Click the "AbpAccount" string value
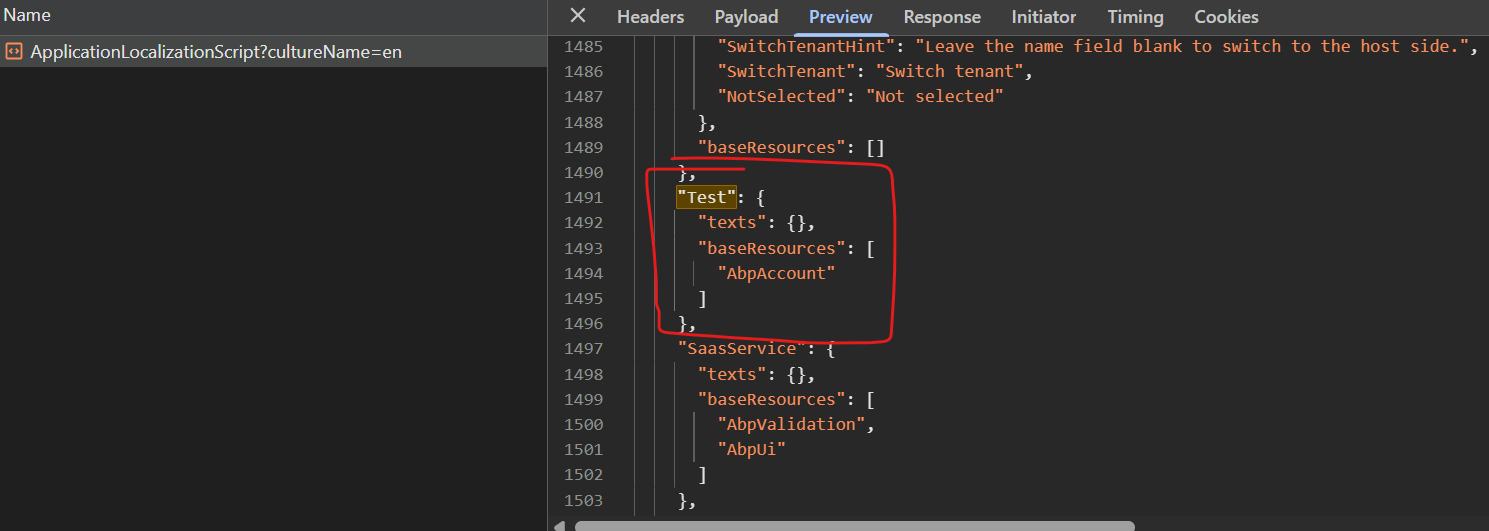The width and height of the screenshot is (1489, 531). pyautogui.click(x=775, y=273)
